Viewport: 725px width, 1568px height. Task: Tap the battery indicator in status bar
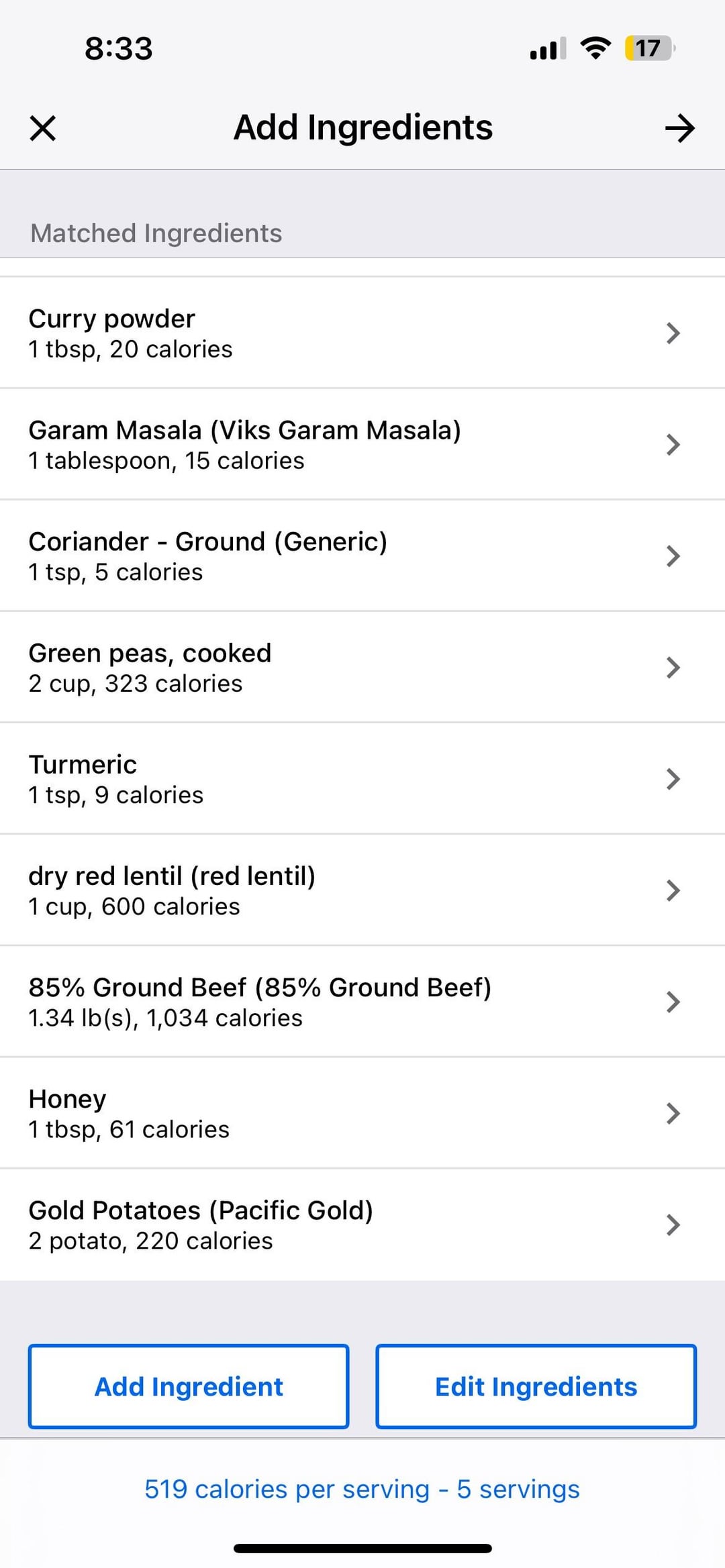click(648, 48)
